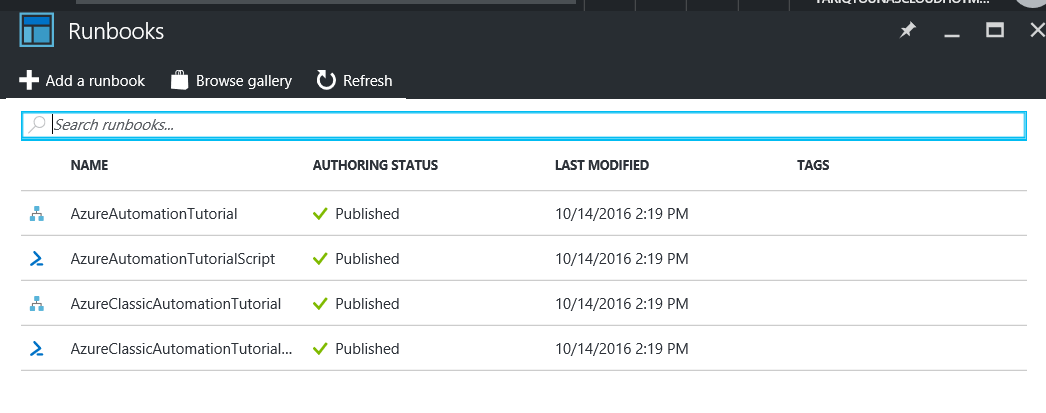
Task: Click the date in the truncated AzureClassicAutomationTutorial... row
Action: 622,348
